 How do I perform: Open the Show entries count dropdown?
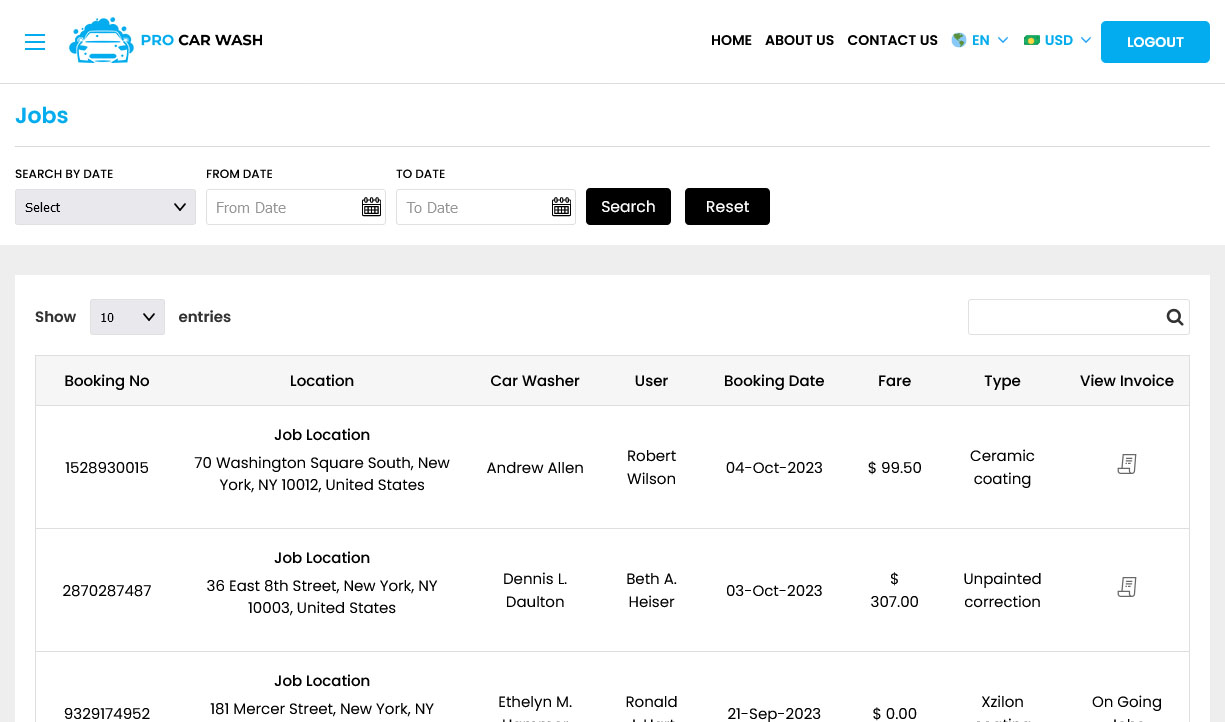127,317
